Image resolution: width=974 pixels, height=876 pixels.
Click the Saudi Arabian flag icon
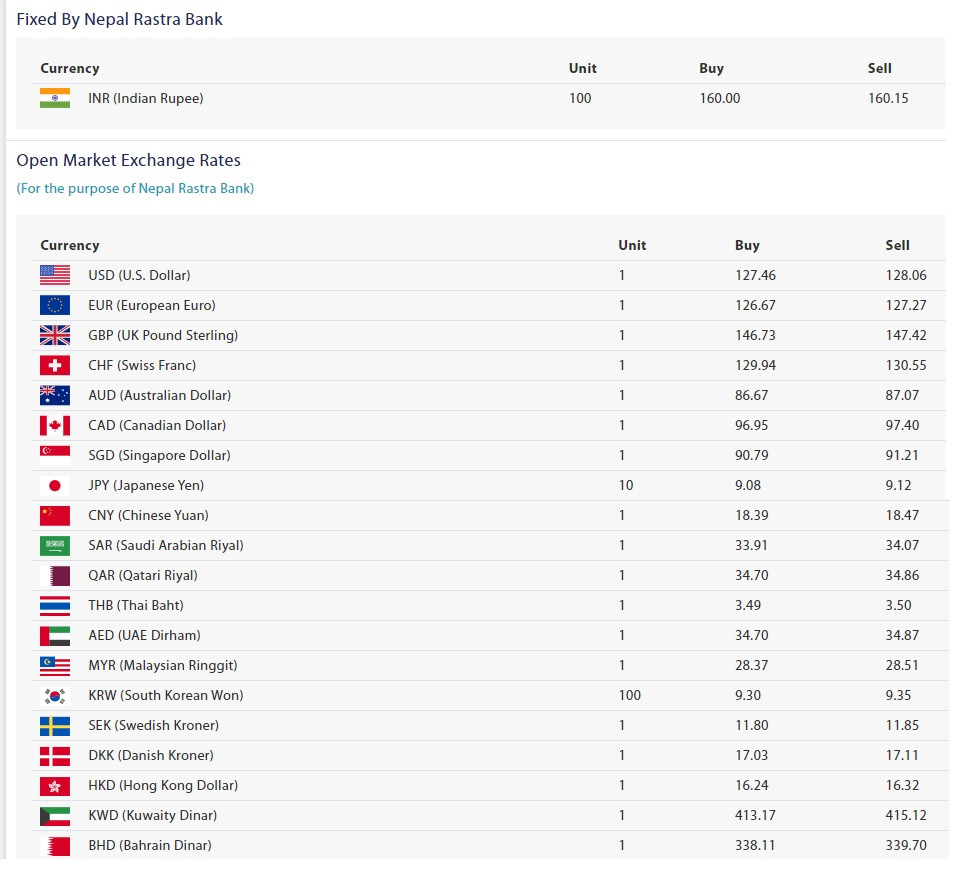click(55, 545)
